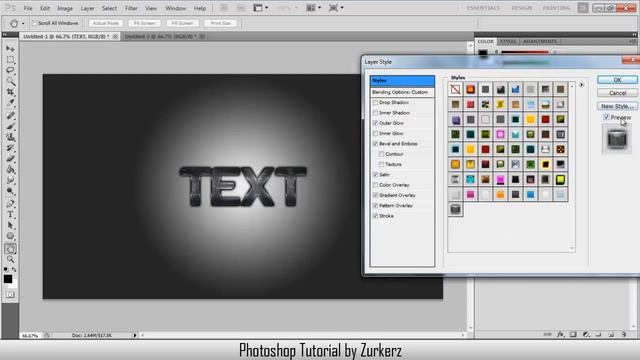Open the Window menu

click(176, 8)
